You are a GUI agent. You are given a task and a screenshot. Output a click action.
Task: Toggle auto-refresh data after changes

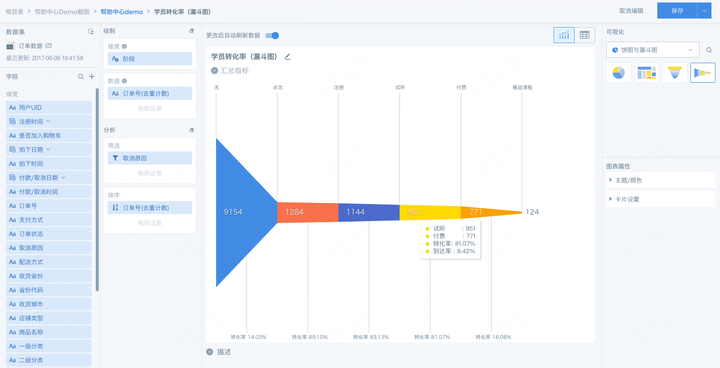272,35
